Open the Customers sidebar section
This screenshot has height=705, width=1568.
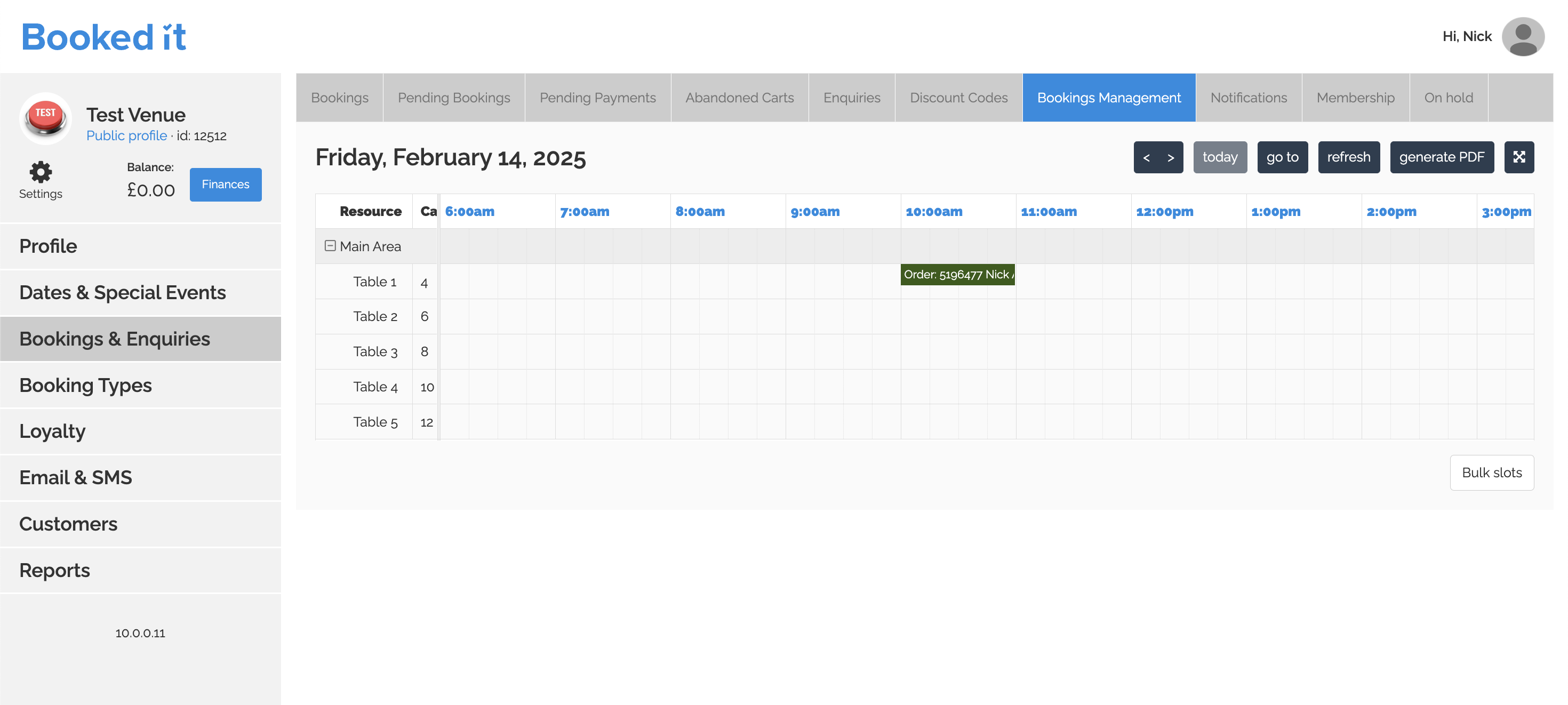pos(68,524)
